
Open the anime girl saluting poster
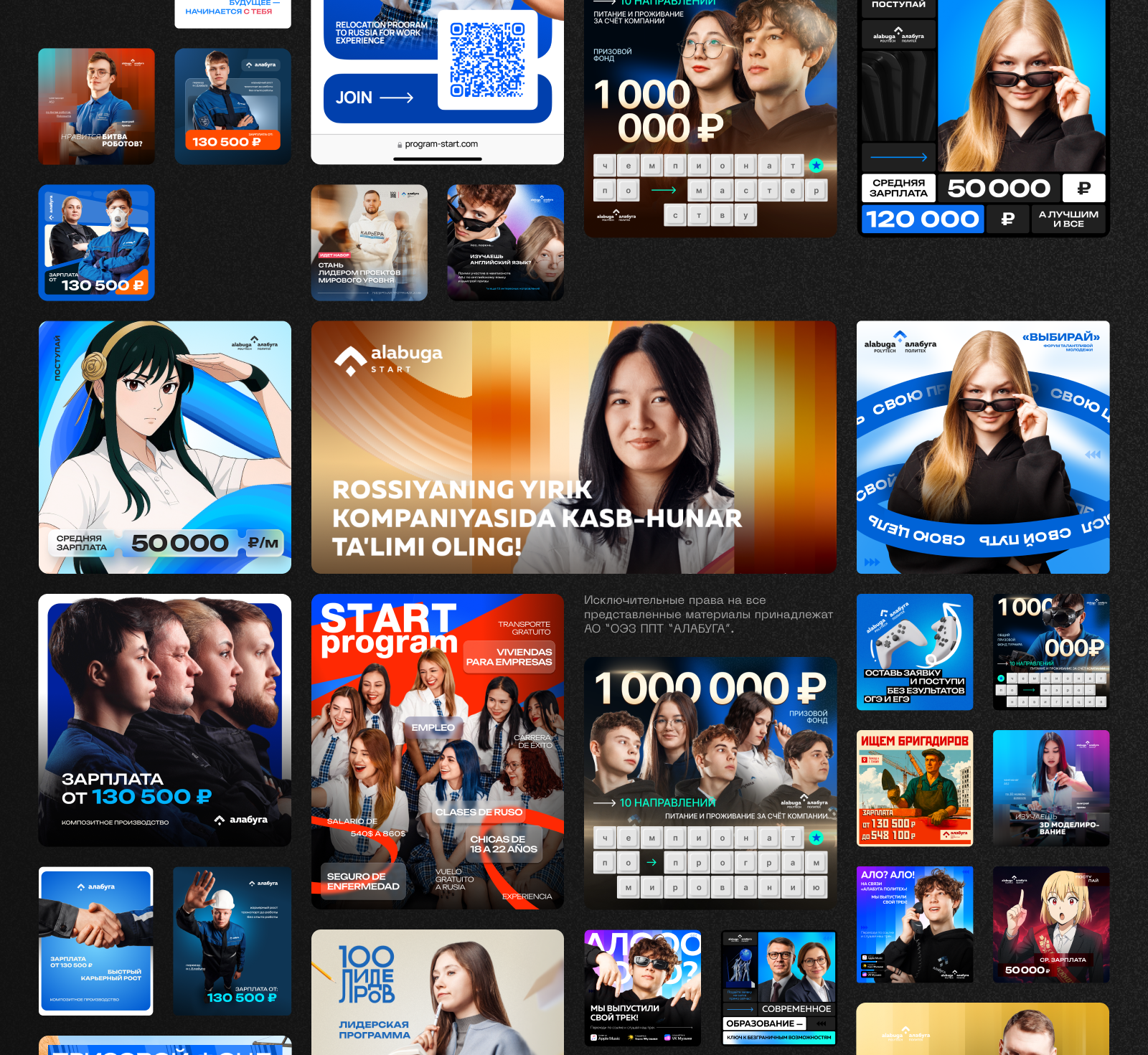pyautogui.click(x=165, y=447)
